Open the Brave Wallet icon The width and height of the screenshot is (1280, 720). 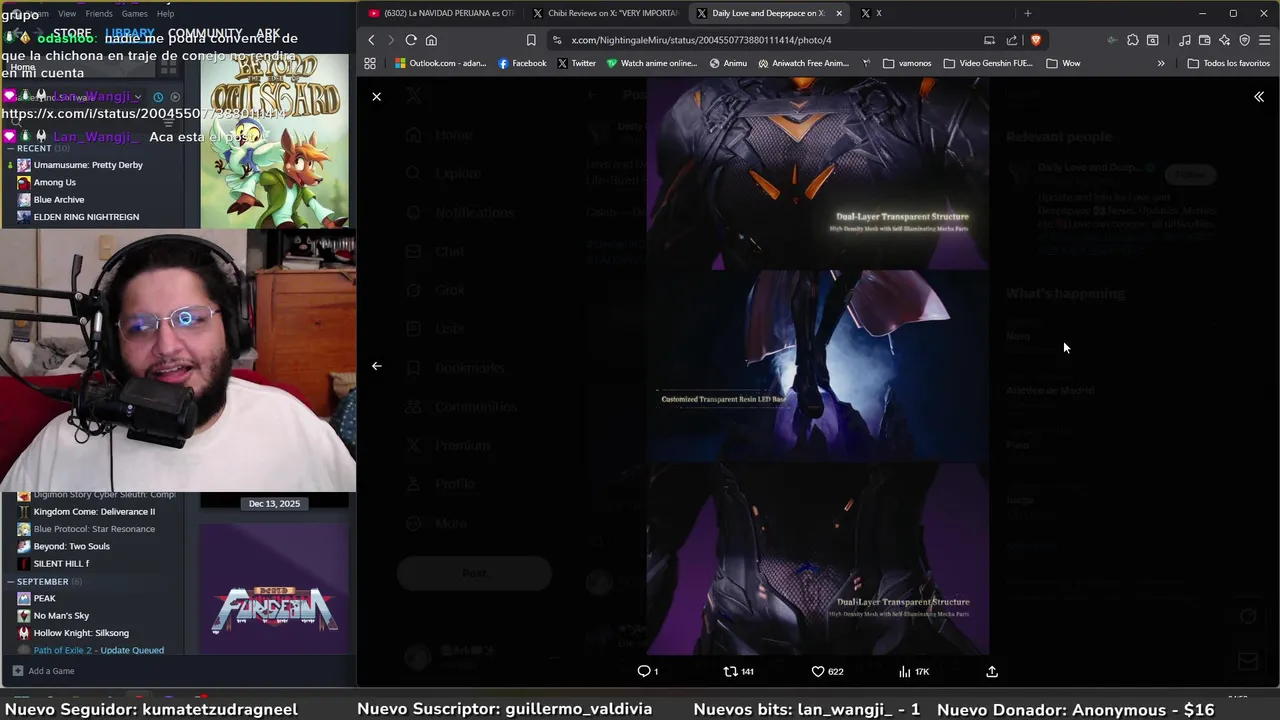pyautogui.click(x=1205, y=40)
